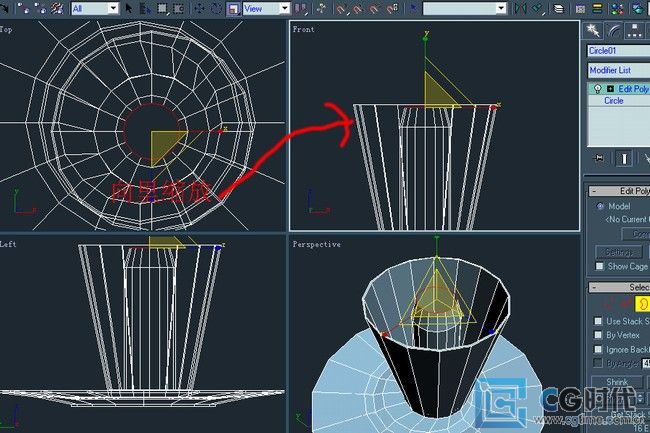Enable the By Angle checkbox
The width and height of the screenshot is (650, 433).
pyautogui.click(x=598, y=363)
